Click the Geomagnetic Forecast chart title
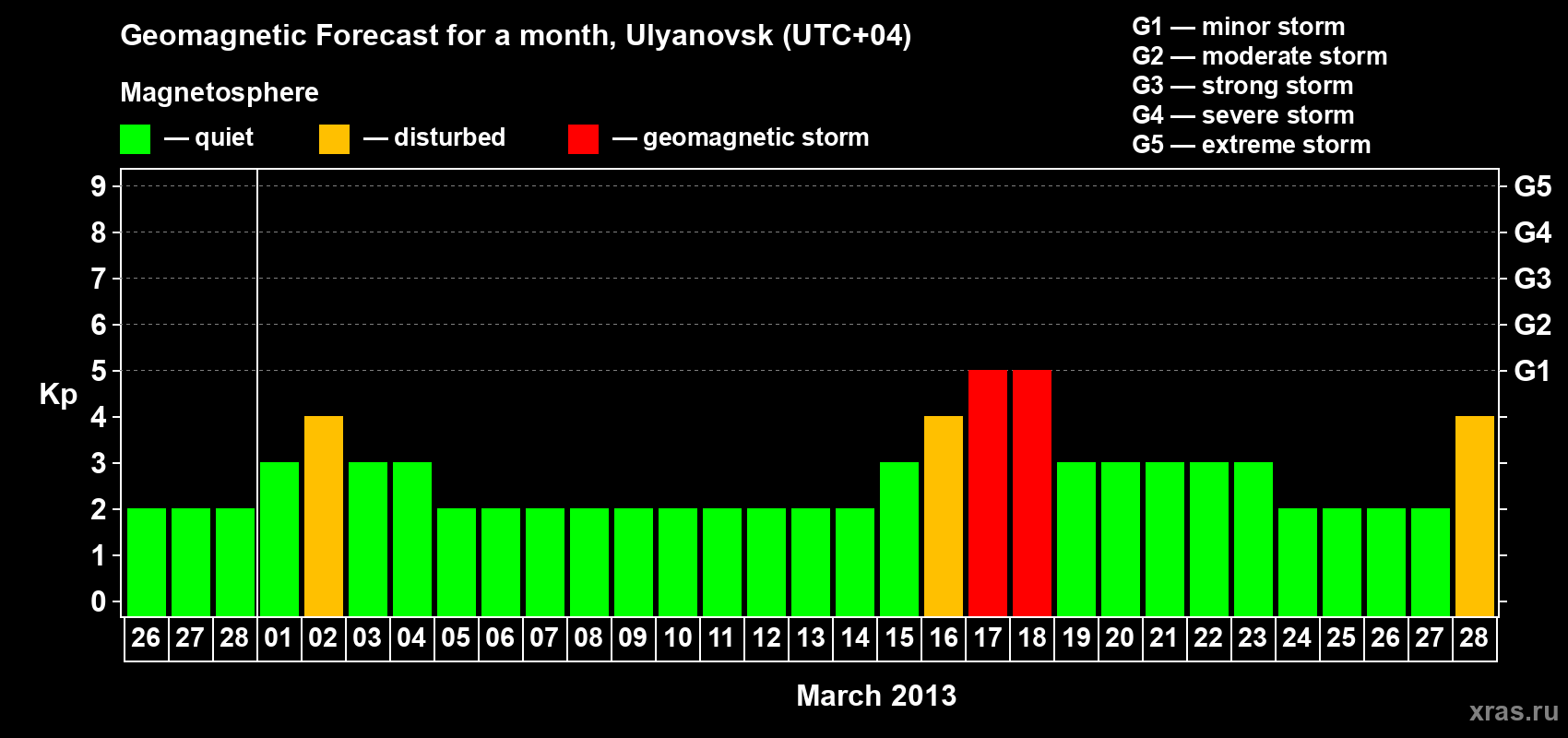The width and height of the screenshot is (1568, 738). pos(516,36)
